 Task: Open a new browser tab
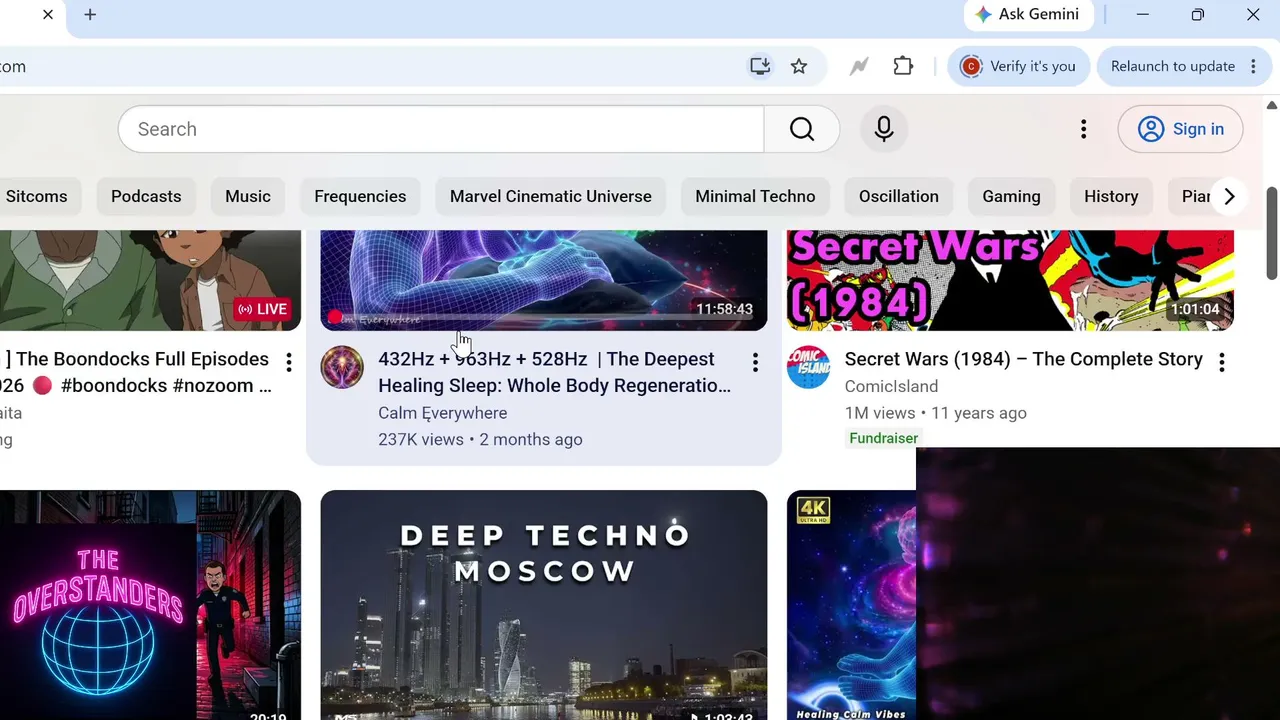coord(90,15)
